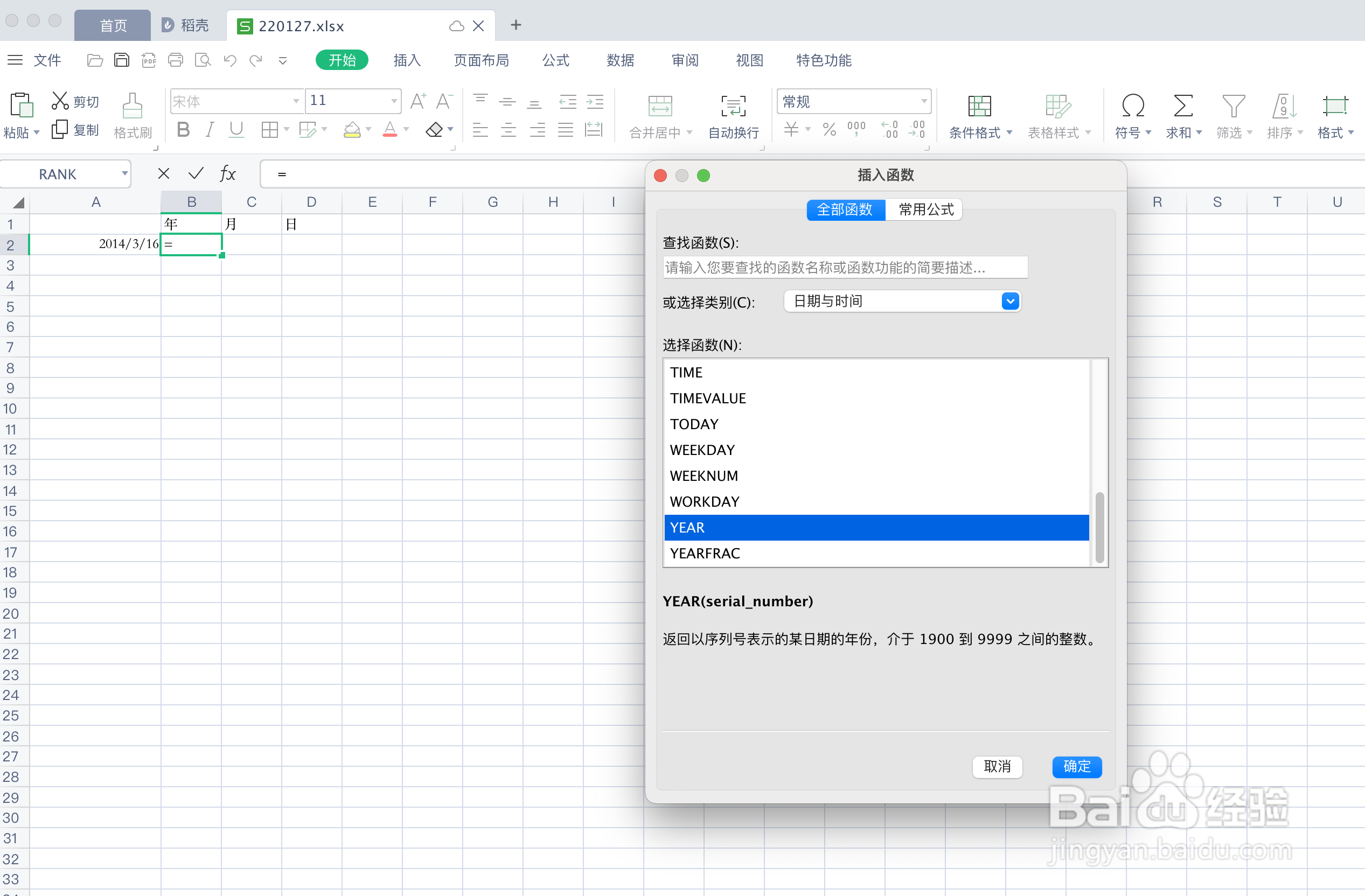Expand the function category dropdown
This screenshot has width=1365, height=896.
coord(1010,301)
